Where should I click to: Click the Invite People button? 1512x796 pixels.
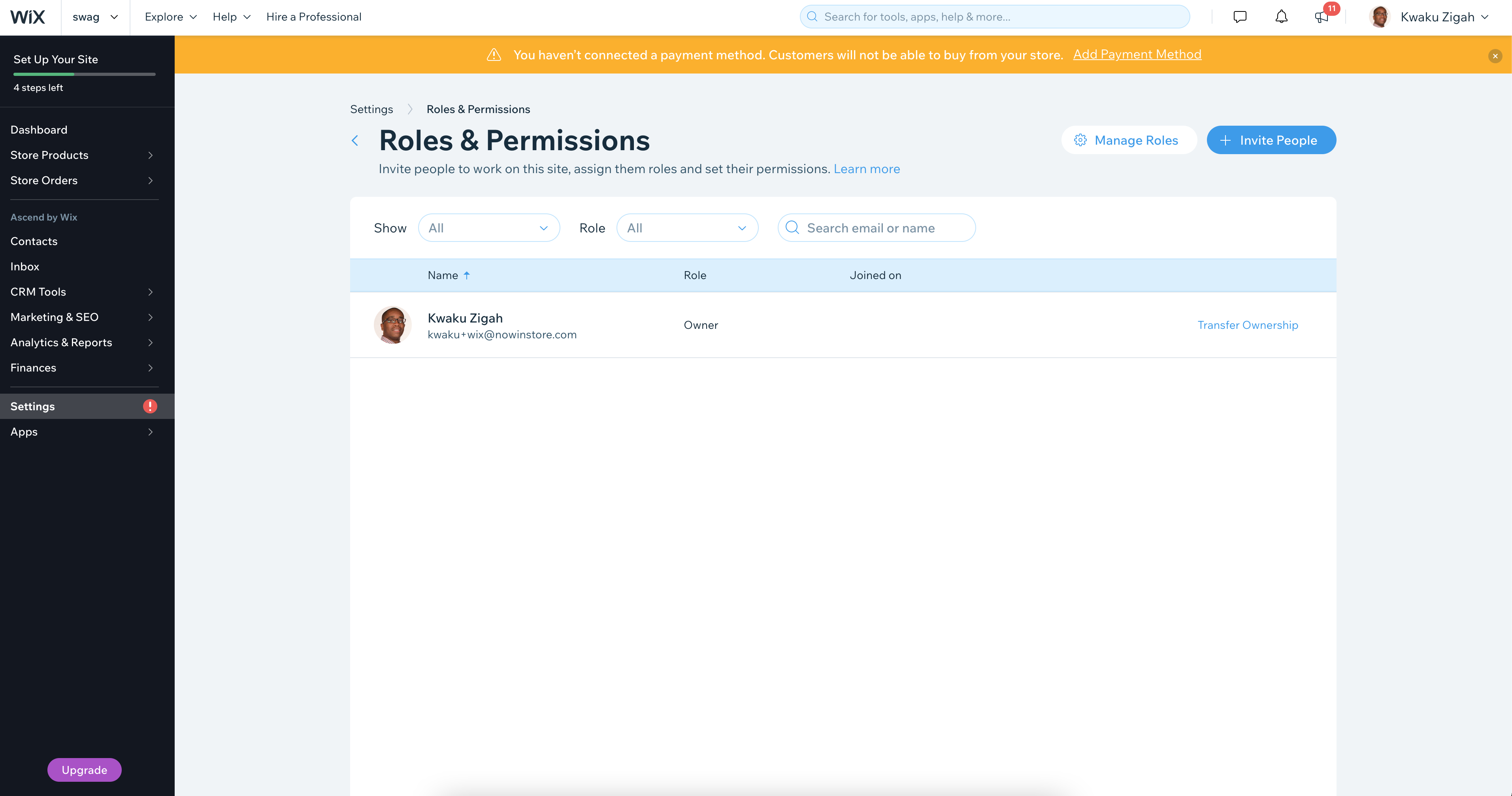(1271, 140)
